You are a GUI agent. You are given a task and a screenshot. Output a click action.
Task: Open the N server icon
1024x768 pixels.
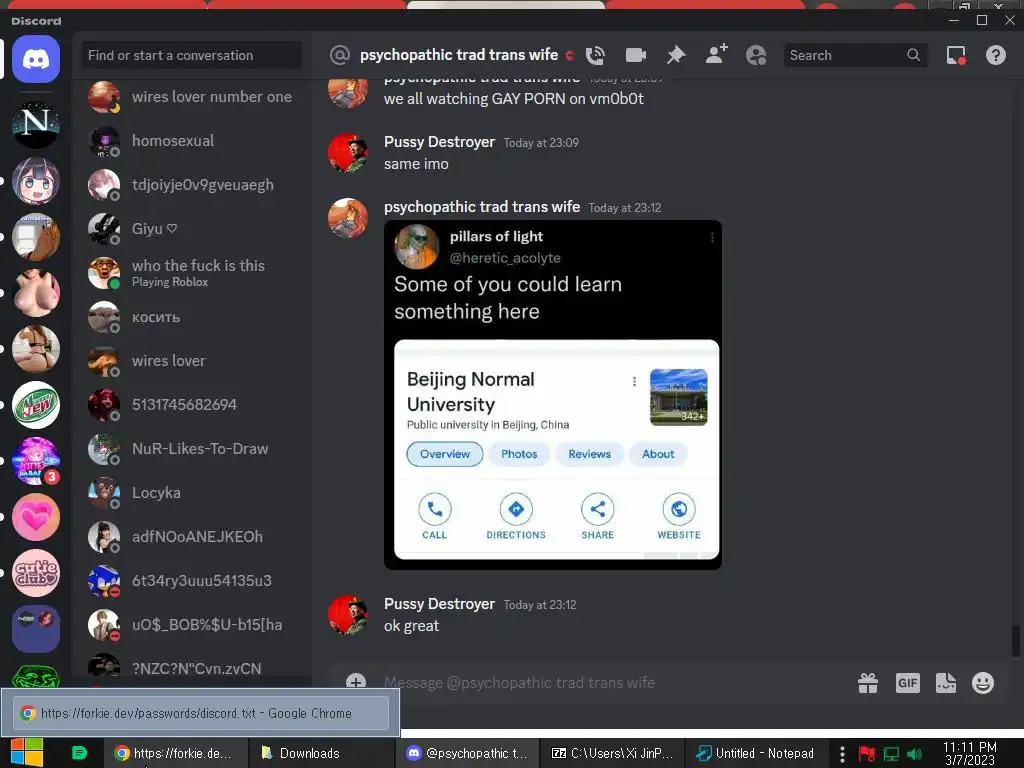pos(36,124)
